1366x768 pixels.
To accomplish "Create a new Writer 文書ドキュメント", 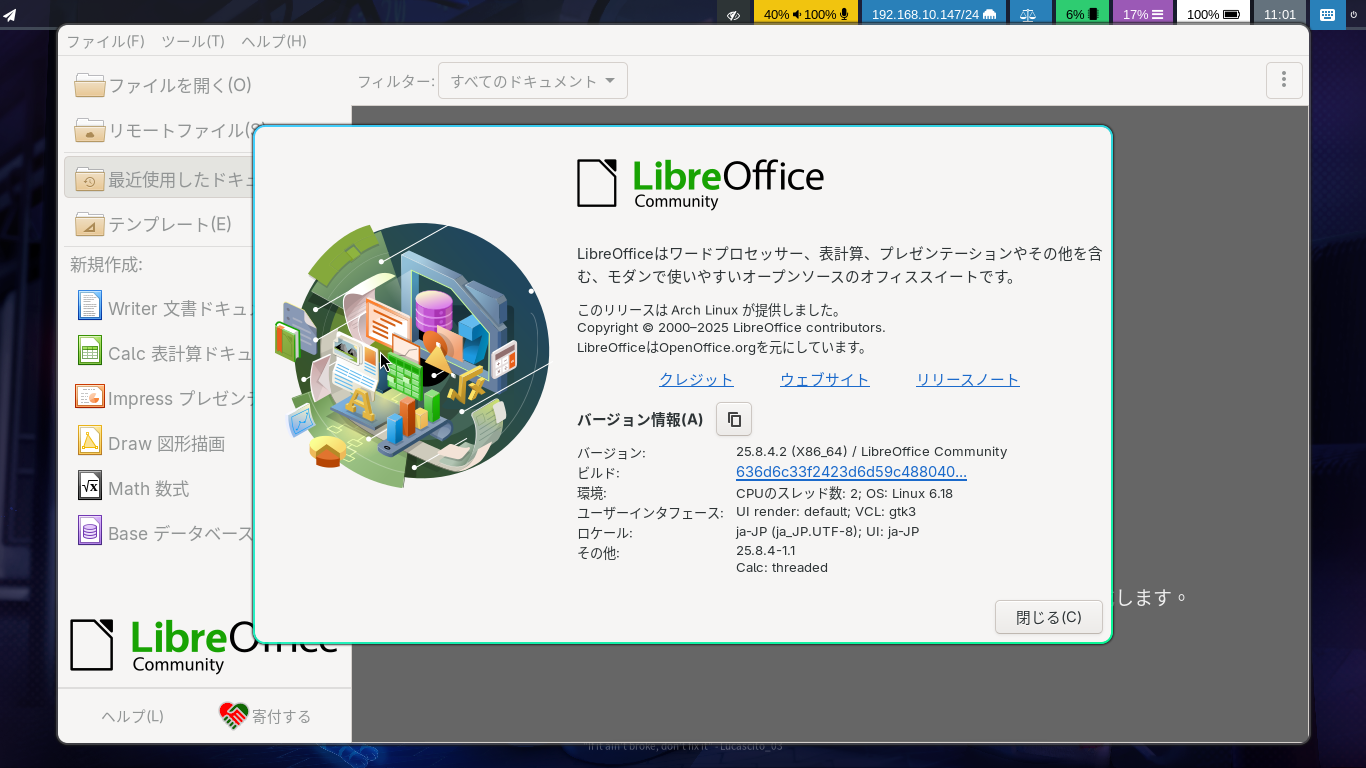I will 158,308.
